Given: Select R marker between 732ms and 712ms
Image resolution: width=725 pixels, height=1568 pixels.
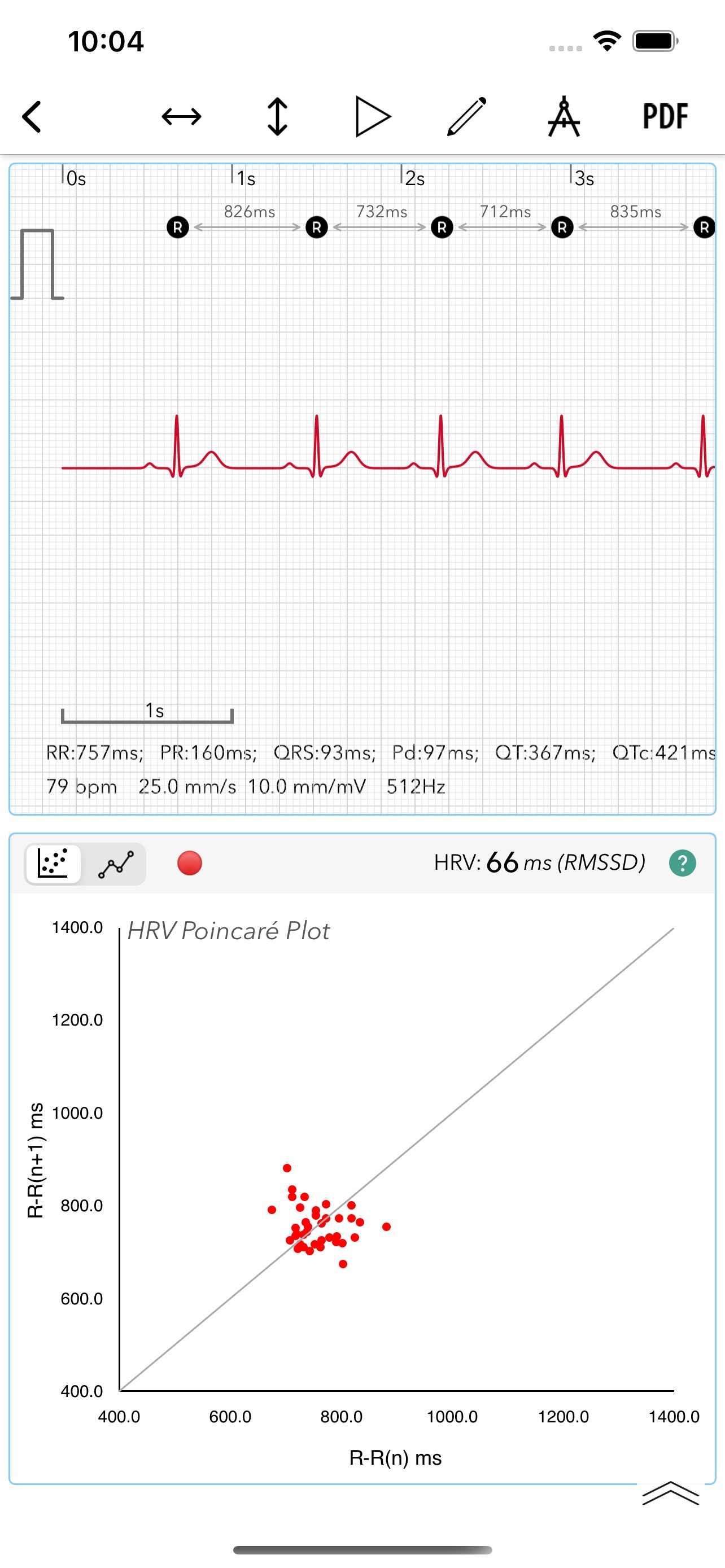Looking at the screenshot, I should 442,227.
